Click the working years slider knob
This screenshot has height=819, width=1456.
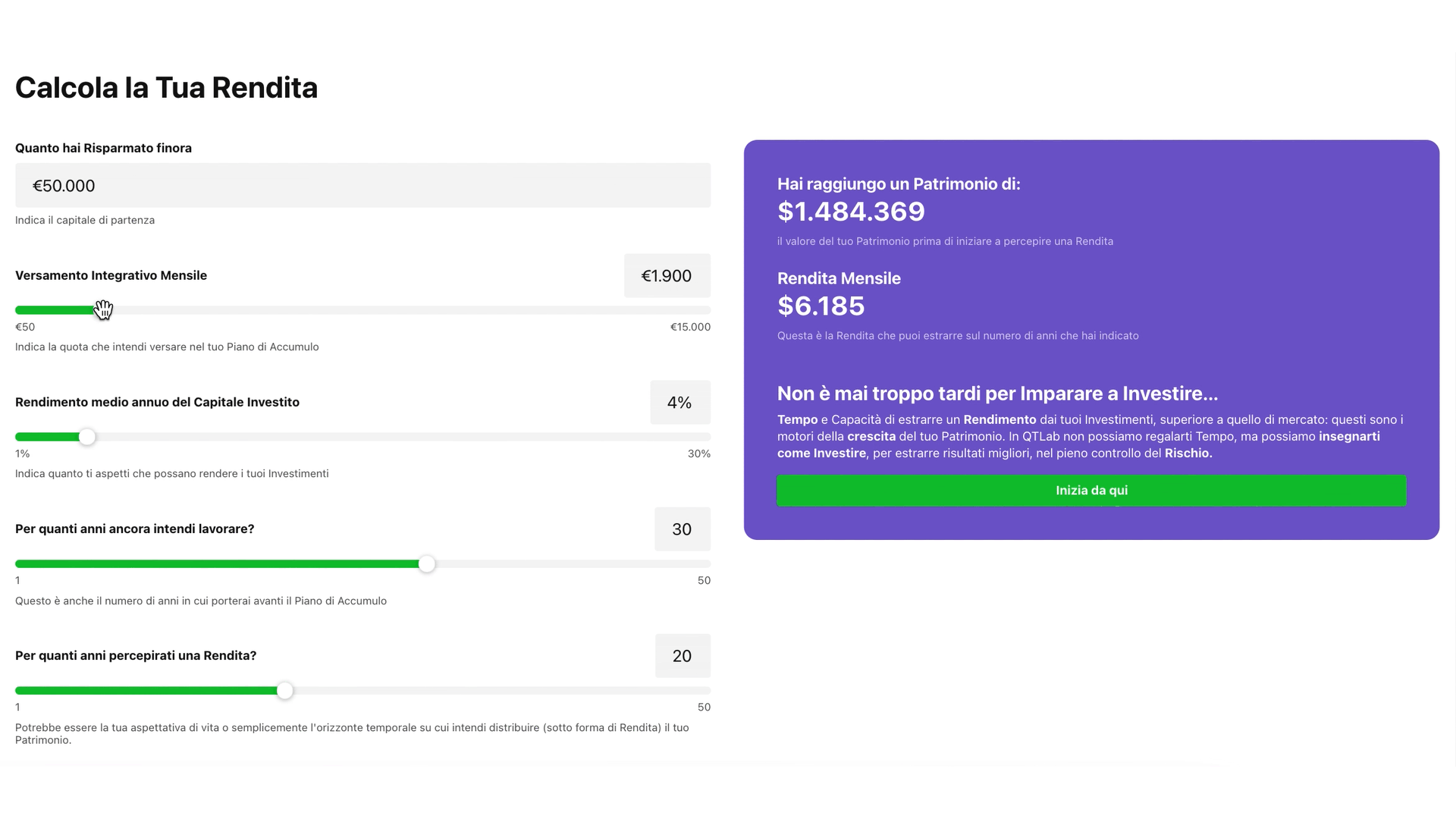(427, 564)
